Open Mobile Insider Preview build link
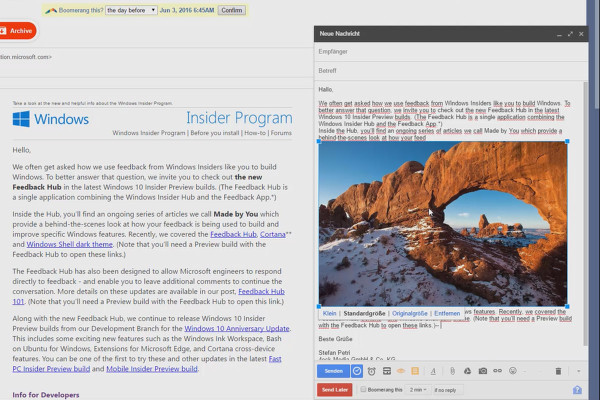Viewport: 600px width, 400px height. click(152, 369)
